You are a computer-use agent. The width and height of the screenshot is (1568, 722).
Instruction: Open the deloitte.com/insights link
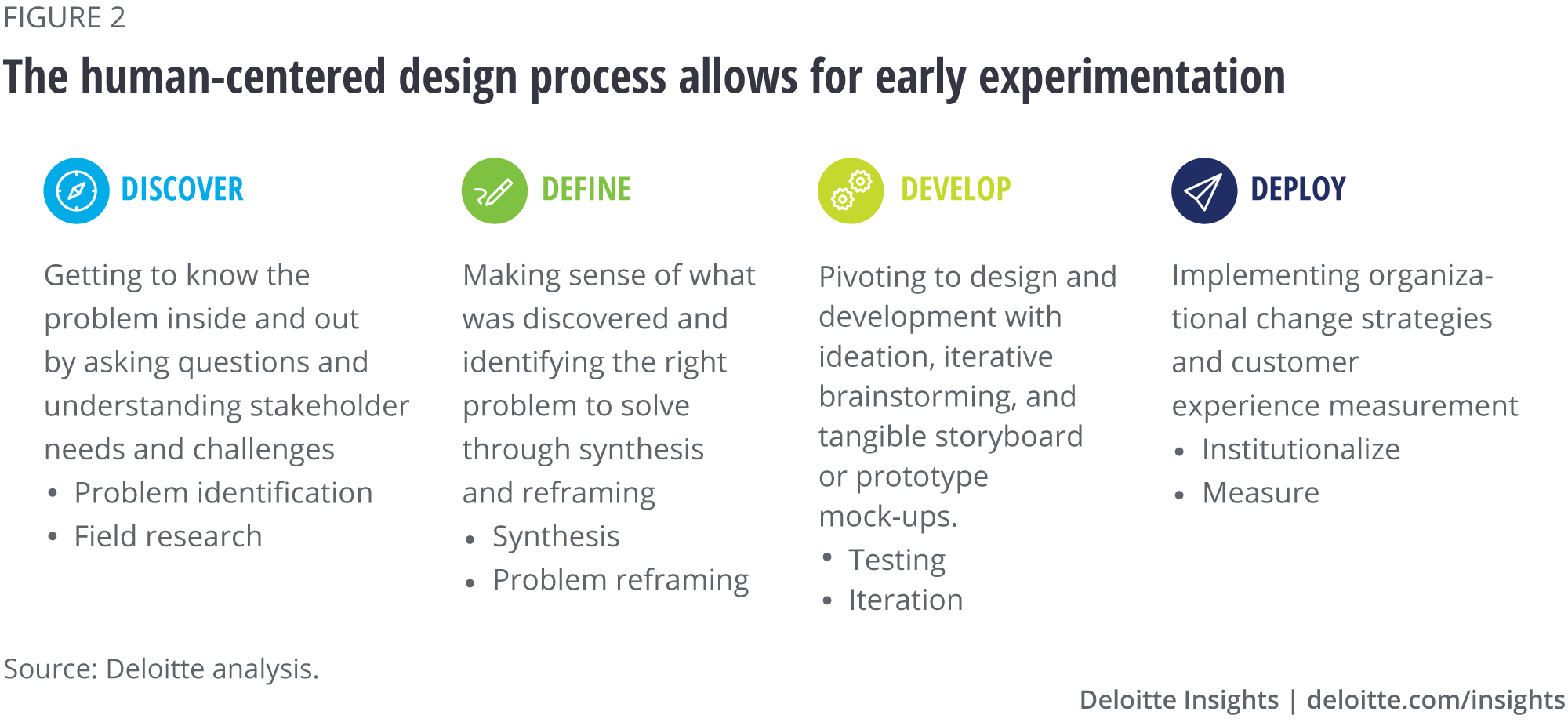[1435, 699]
